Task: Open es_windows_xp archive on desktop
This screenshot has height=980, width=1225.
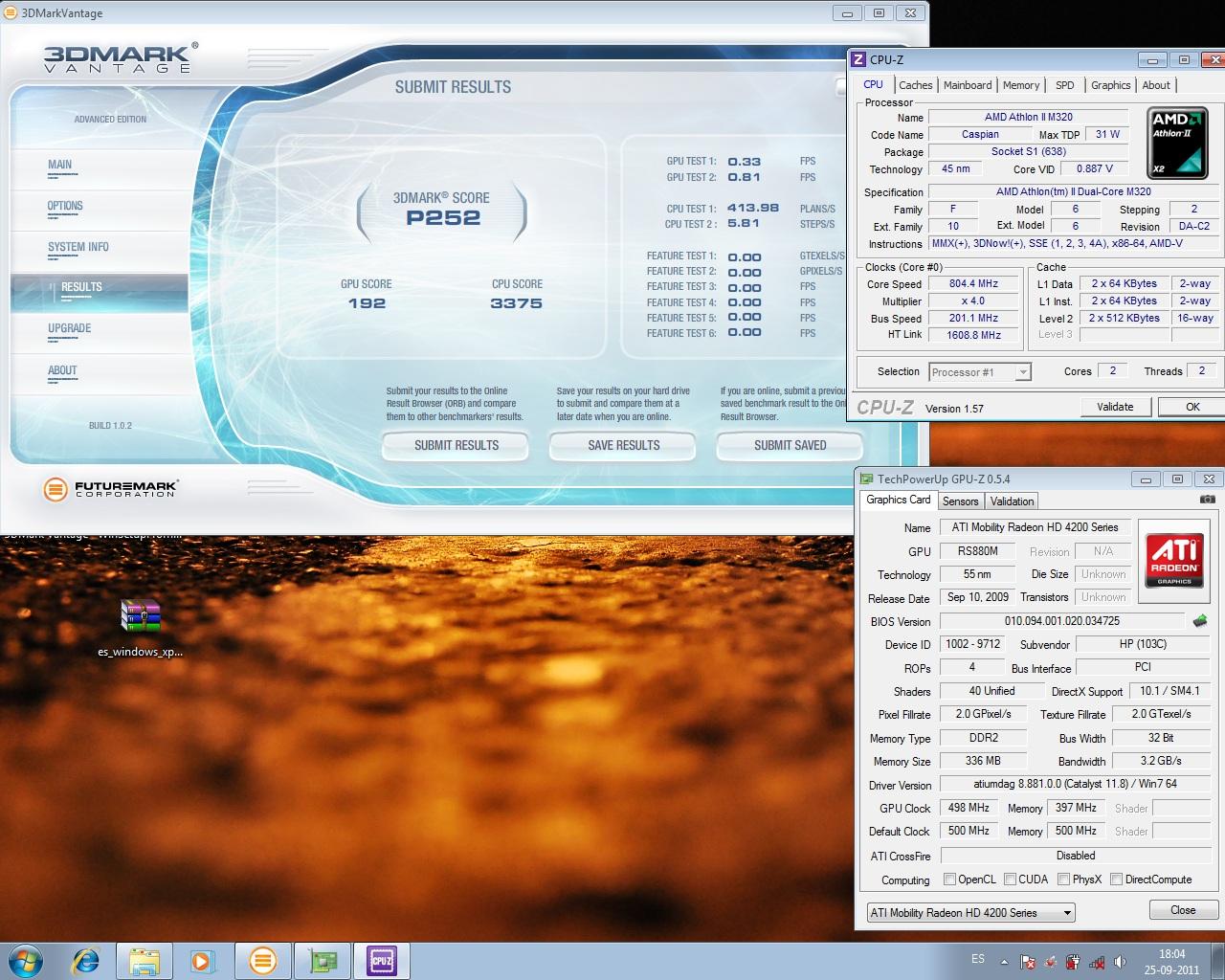Action: [141, 629]
